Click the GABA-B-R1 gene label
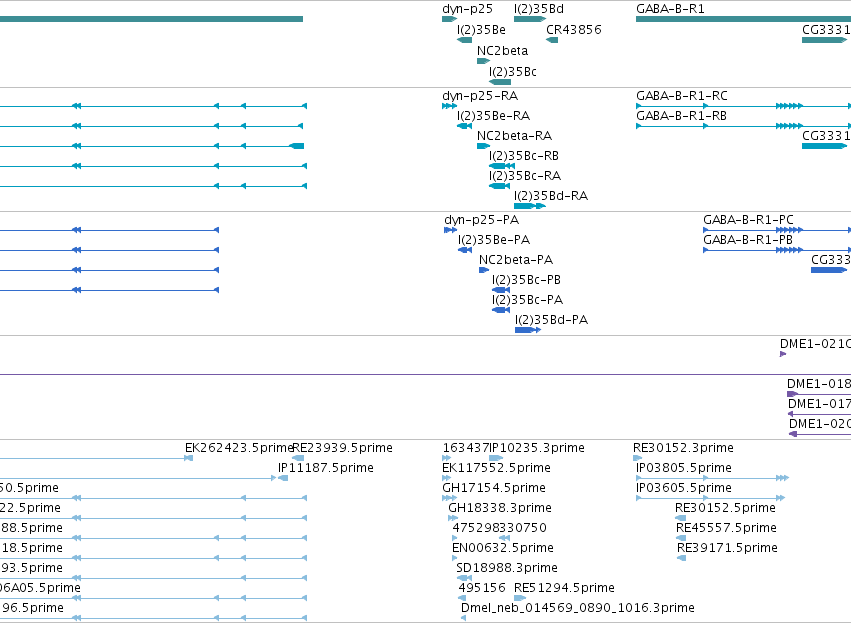The height and width of the screenshot is (623, 851). coord(670,9)
